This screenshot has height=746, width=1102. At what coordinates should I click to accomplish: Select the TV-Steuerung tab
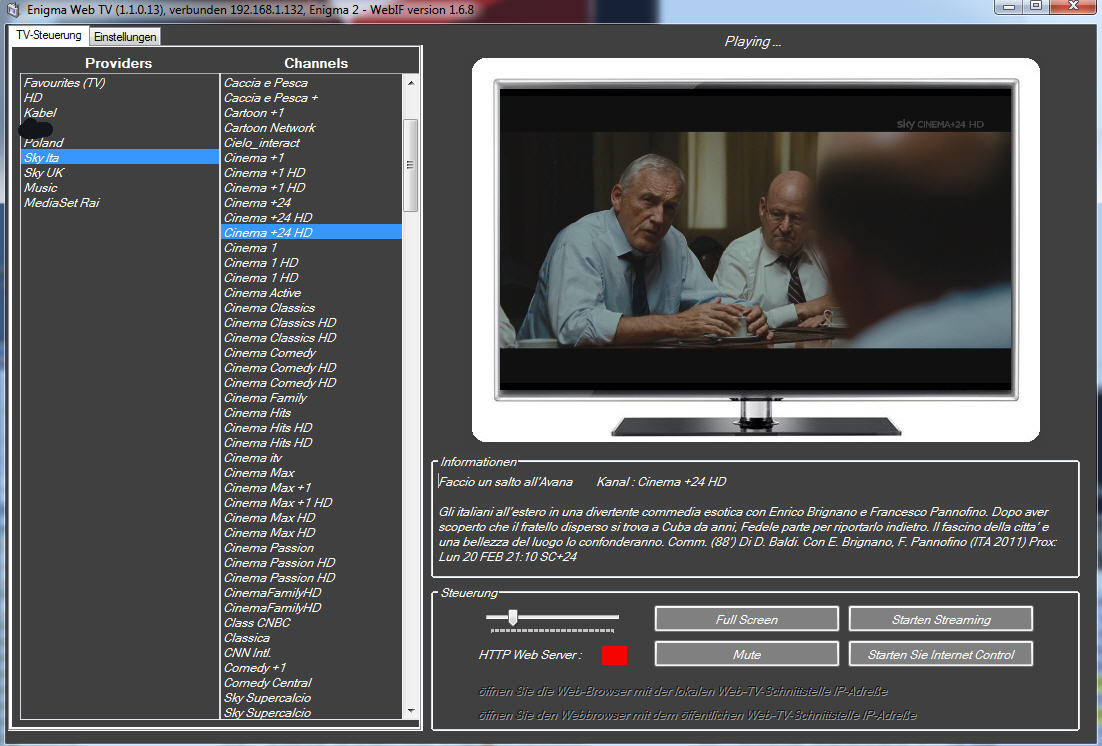tap(48, 36)
